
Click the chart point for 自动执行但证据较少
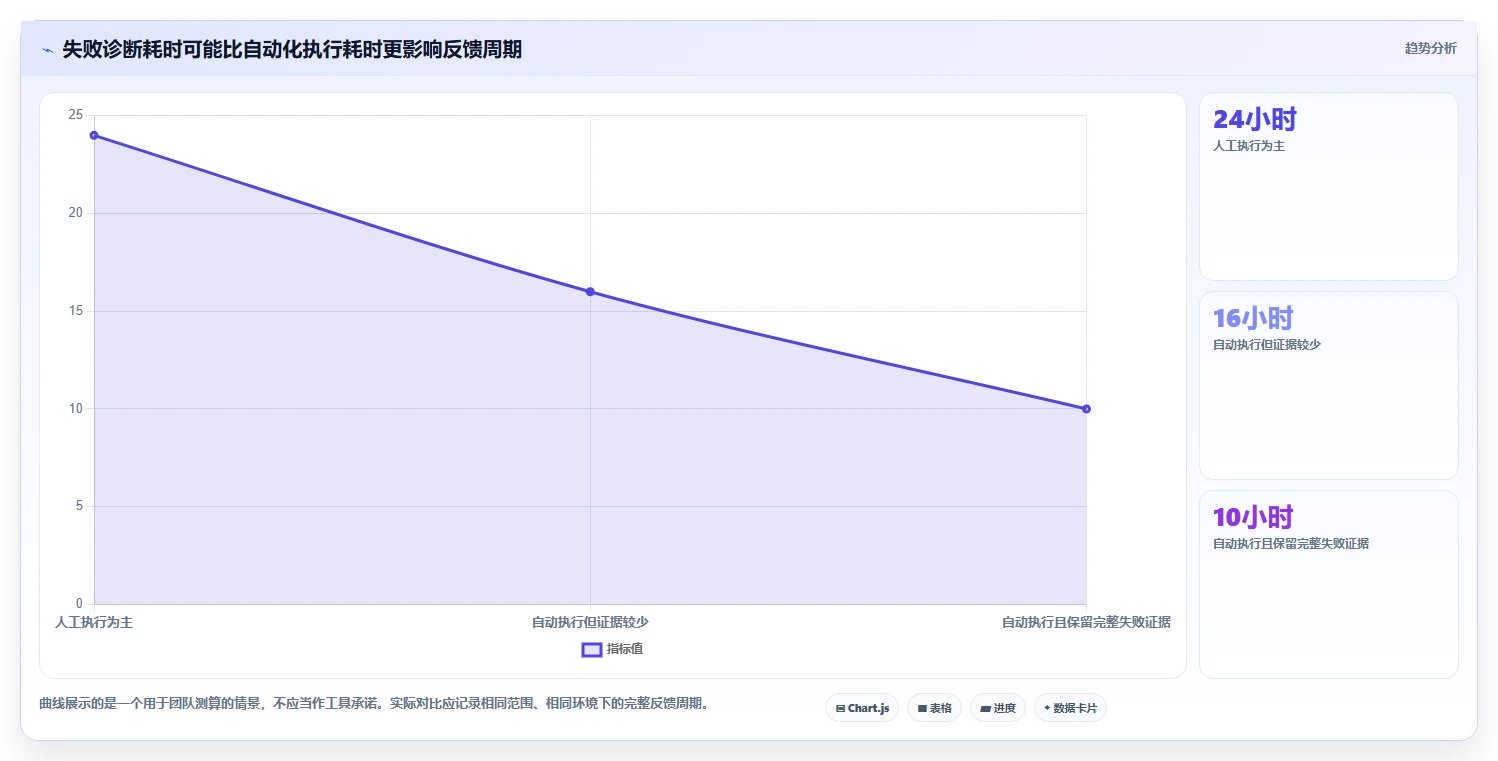click(x=590, y=292)
